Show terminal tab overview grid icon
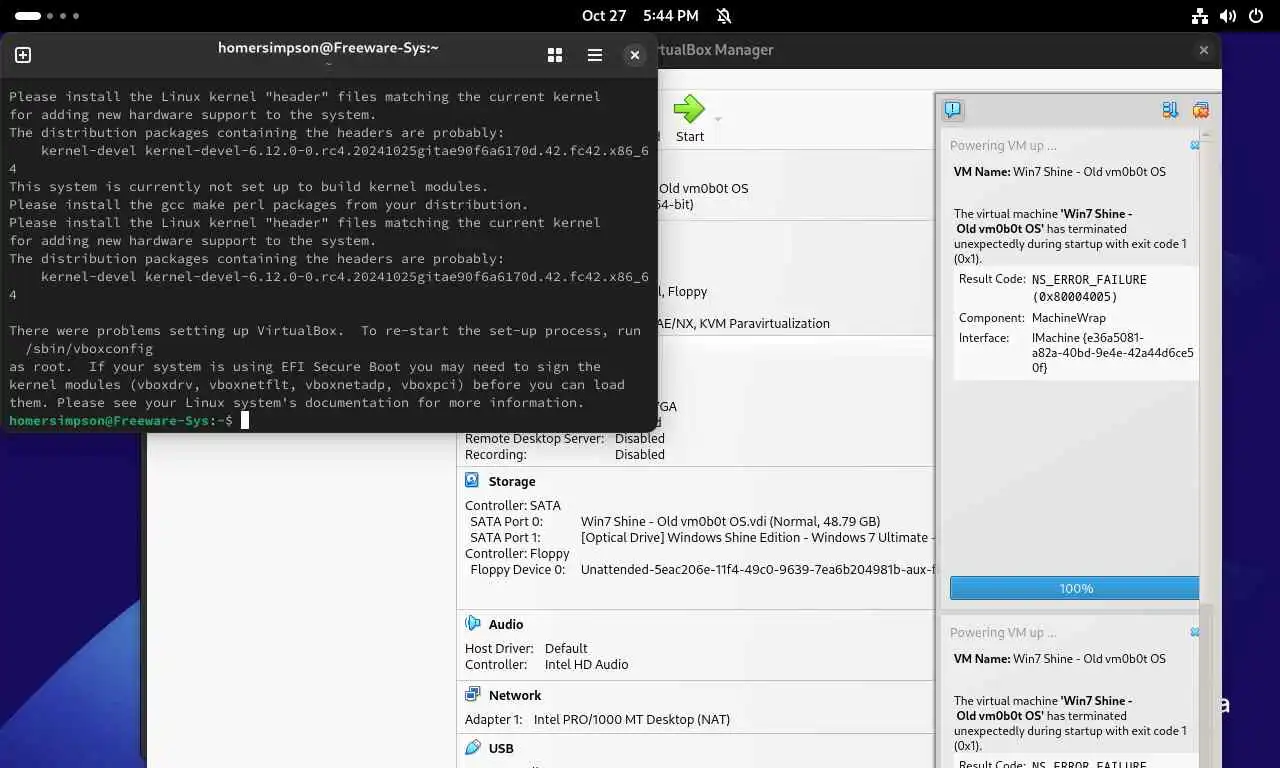The height and width of the screenshot is (768, 1280). click(x=555, y=55)
